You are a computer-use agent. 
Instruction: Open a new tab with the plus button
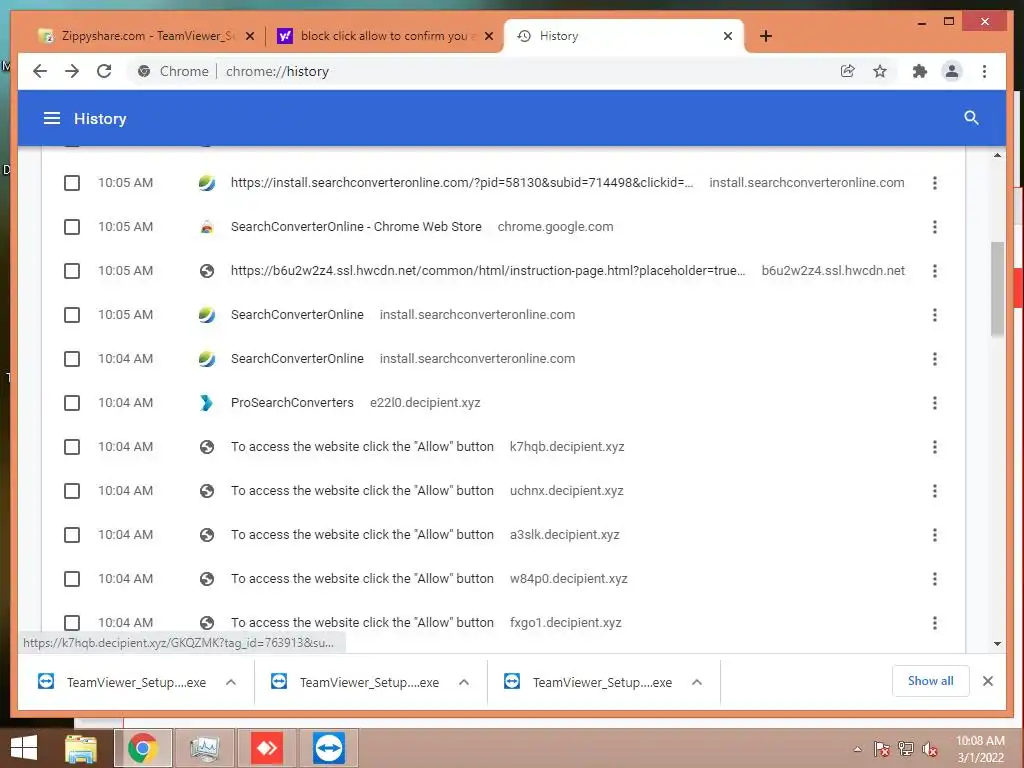pos(766,36)
